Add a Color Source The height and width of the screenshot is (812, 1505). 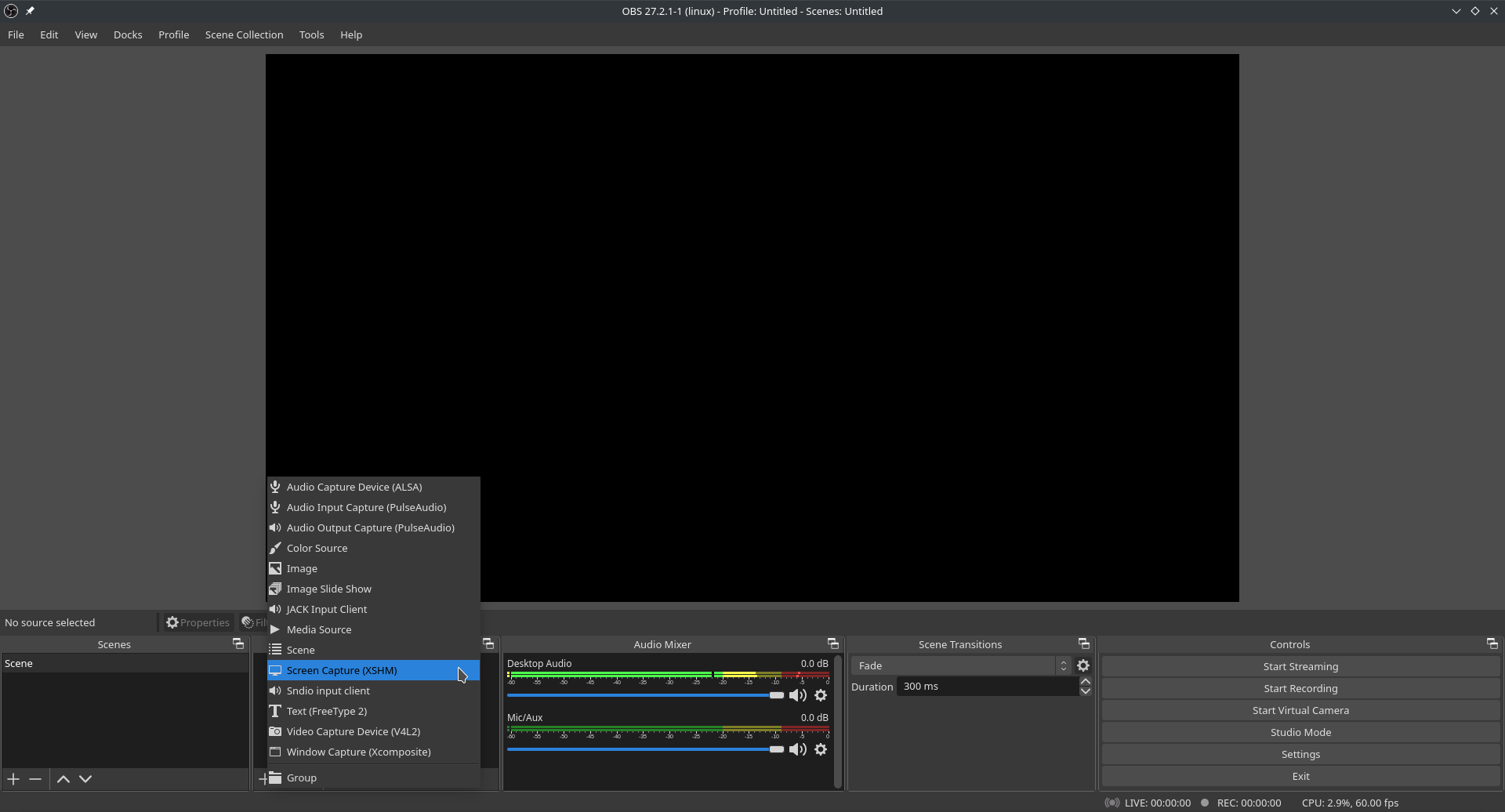tap(373, 548)
